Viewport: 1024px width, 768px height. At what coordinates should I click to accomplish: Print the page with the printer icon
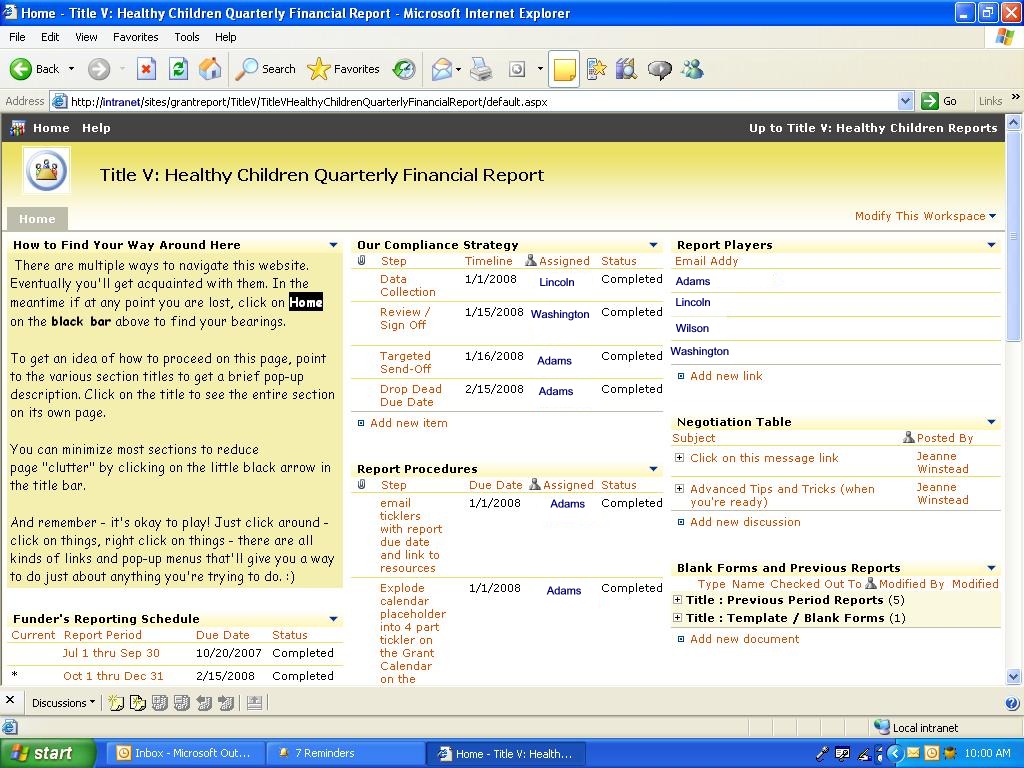point(481,69)
